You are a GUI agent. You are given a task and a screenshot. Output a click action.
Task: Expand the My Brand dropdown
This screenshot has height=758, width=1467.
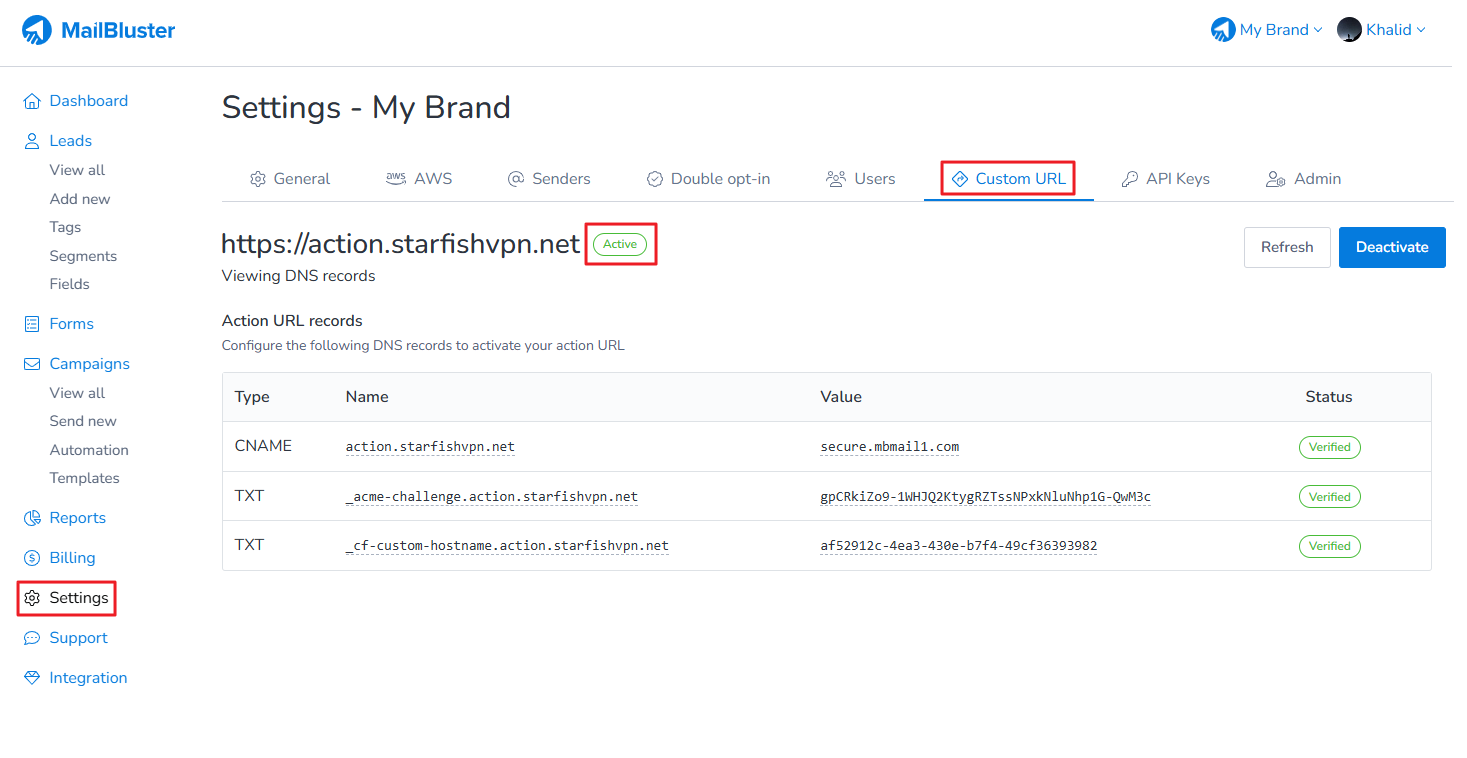click(x=1267, y=30)
